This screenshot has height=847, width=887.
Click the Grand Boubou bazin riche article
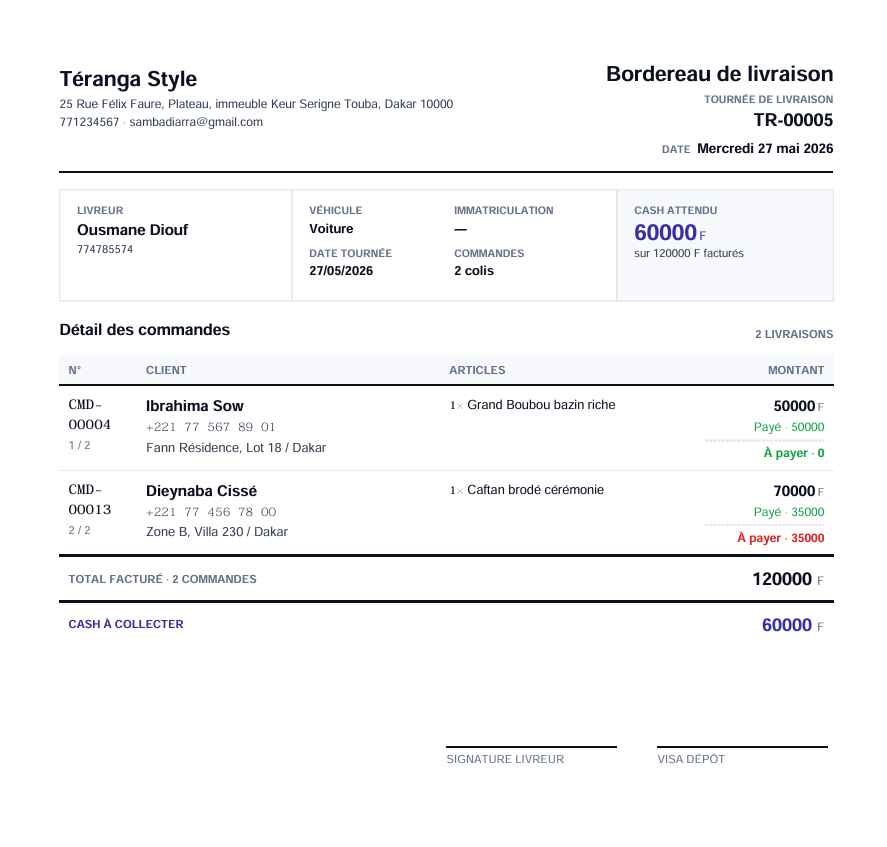(x=541, y=405)
